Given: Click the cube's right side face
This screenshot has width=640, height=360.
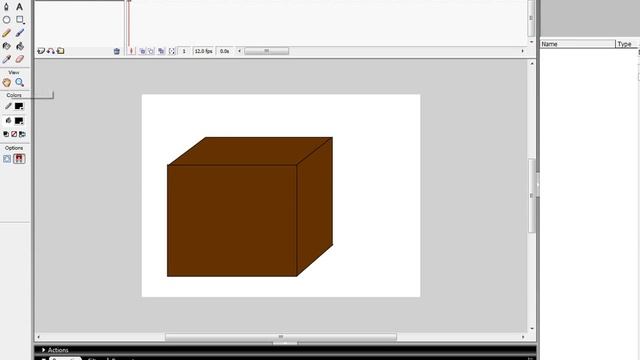Looking at the screenshot, I should (315, 206).
